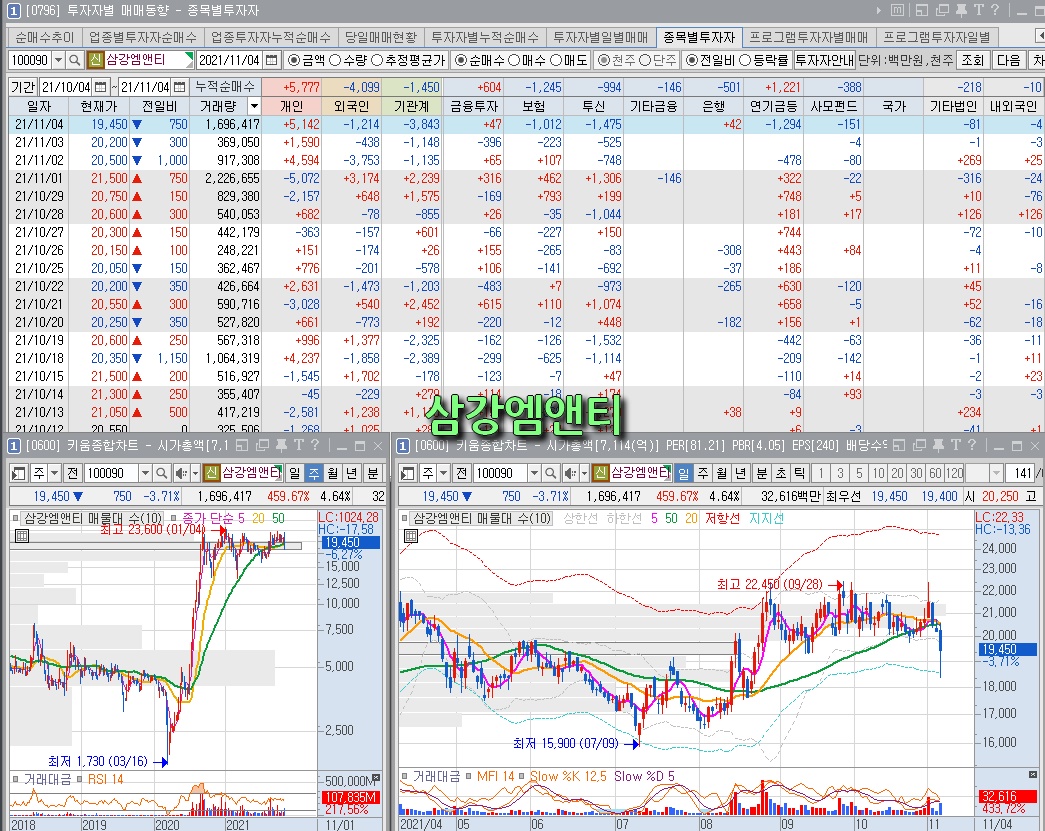This screenshot has height=831, width=1045.
Task: Click the screen-number 1 badge of window 0796
Action: [x=13, y=11]
